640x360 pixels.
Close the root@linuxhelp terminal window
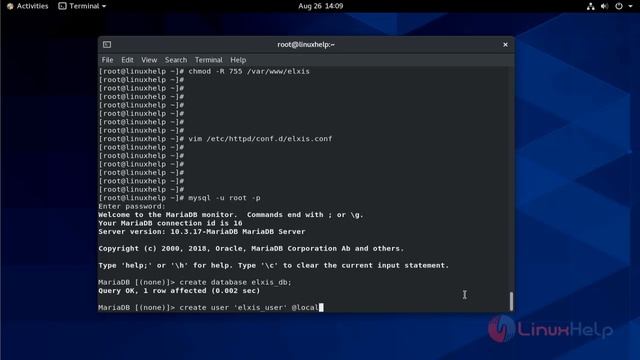(x=505, y=44)
